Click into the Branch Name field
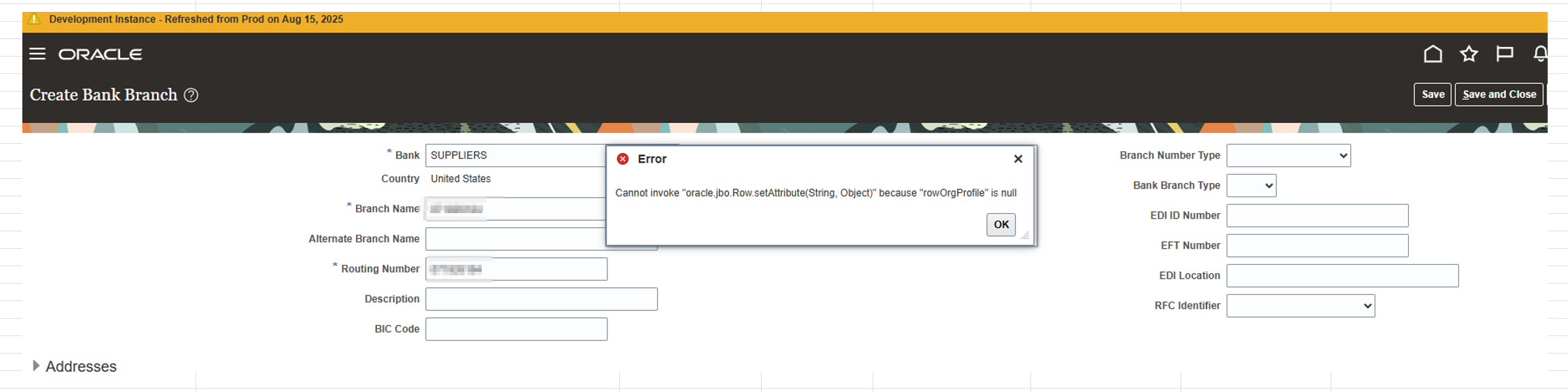The height and width of the screenshot is (392, 1568). coord(516,209)
